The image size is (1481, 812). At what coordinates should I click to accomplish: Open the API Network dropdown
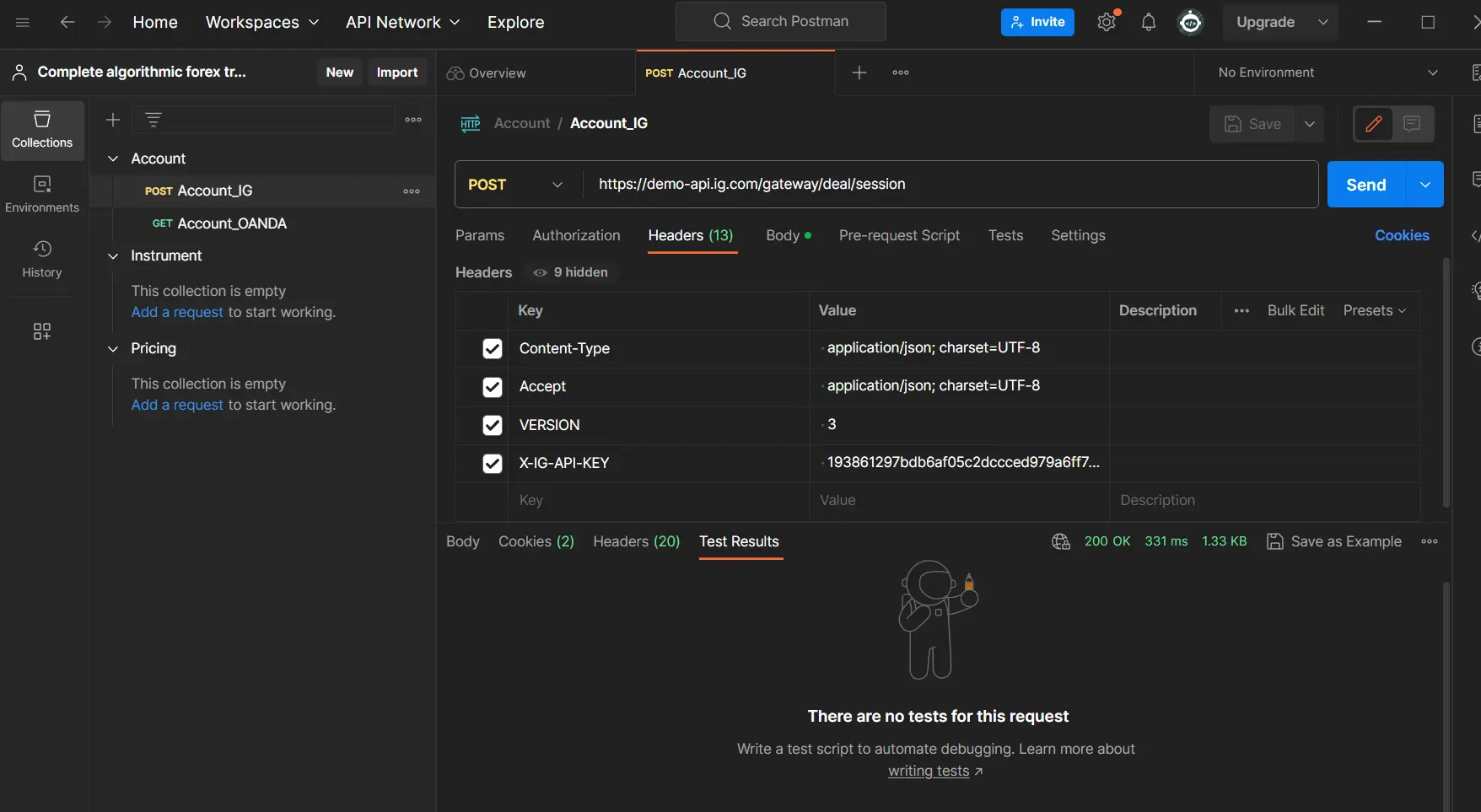(402, 22)
